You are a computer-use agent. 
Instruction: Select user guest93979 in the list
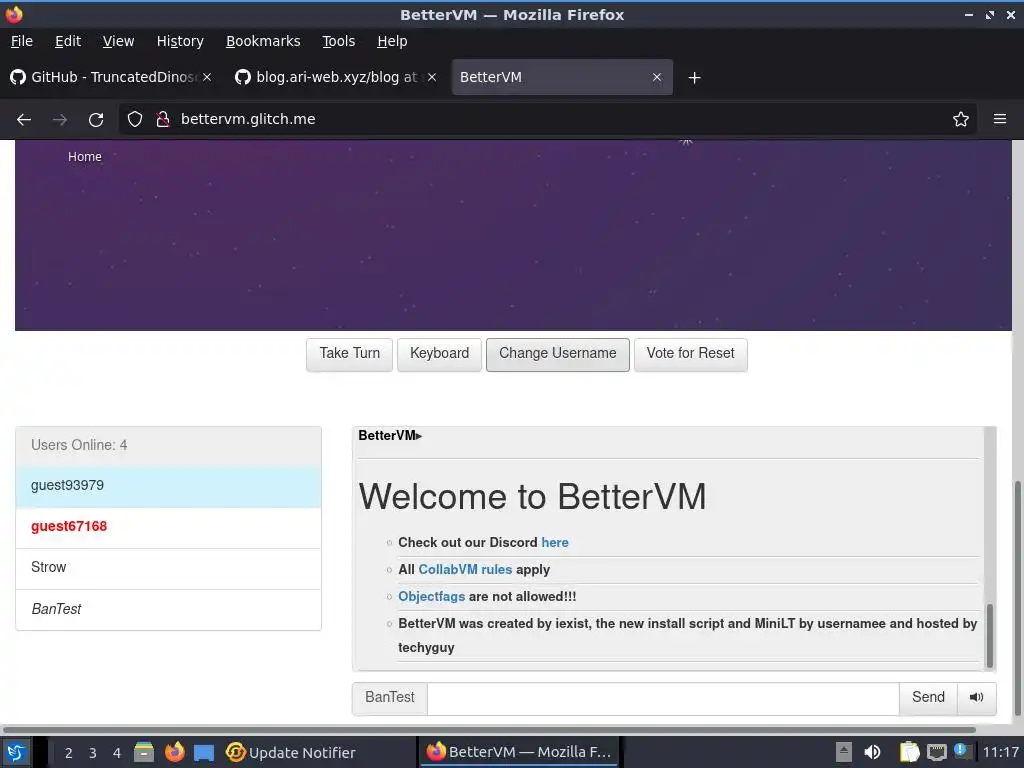pyautogui.click(x=168, y=487)
